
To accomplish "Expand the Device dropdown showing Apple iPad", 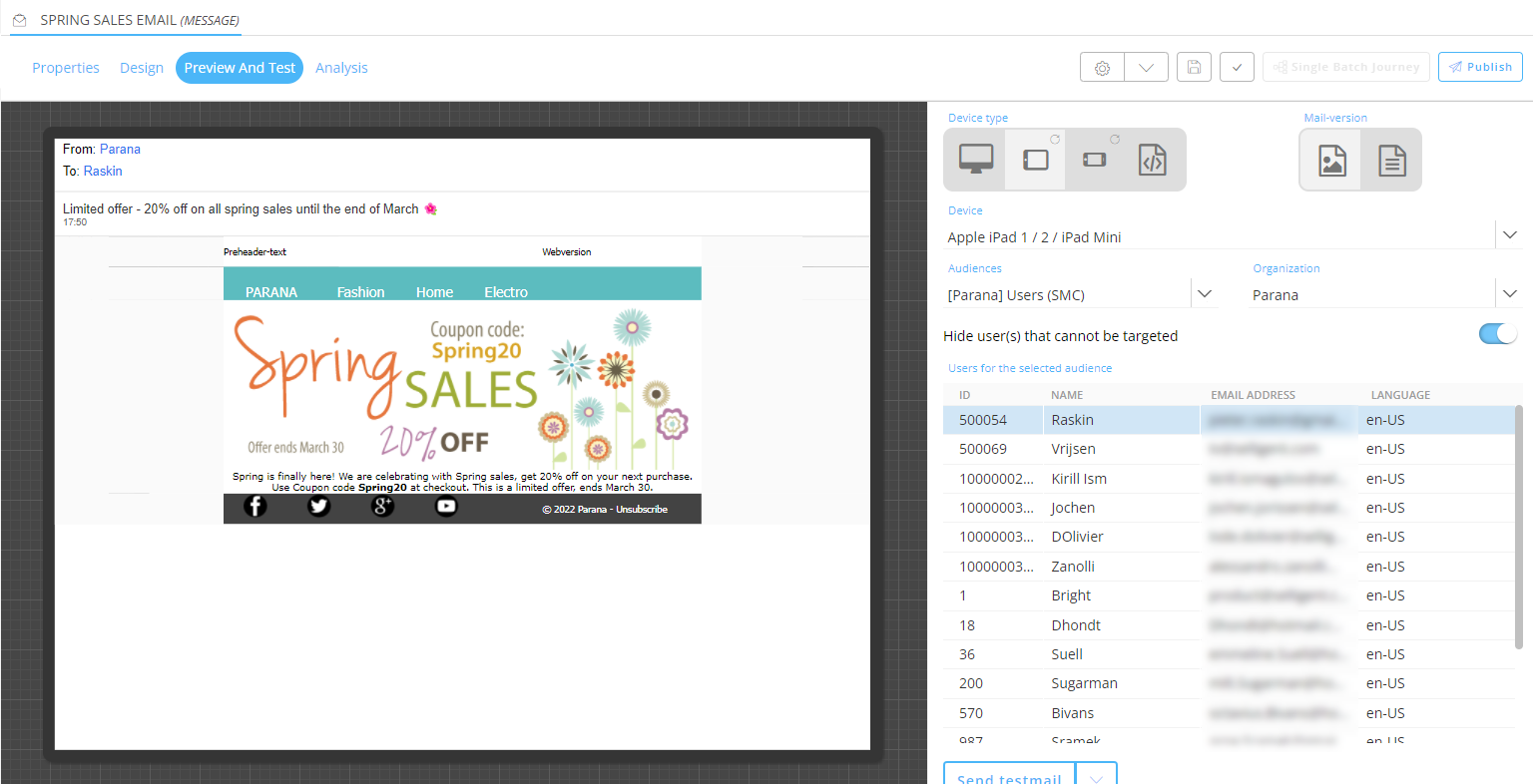I will (1509, 235).
